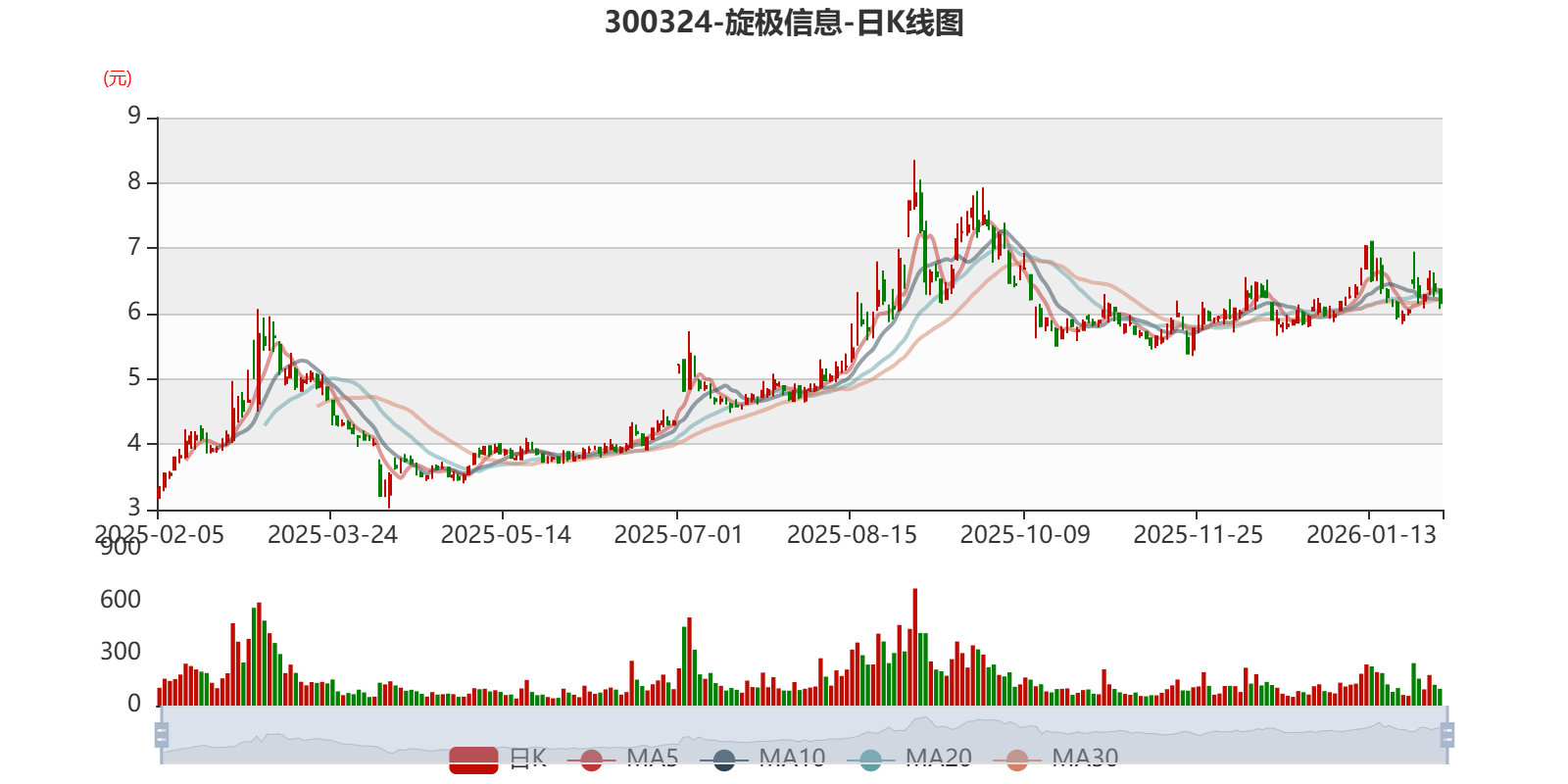Click the (元) unit label
The image size is (1568, 784).
pyautogui.click(x=118, y=78)
